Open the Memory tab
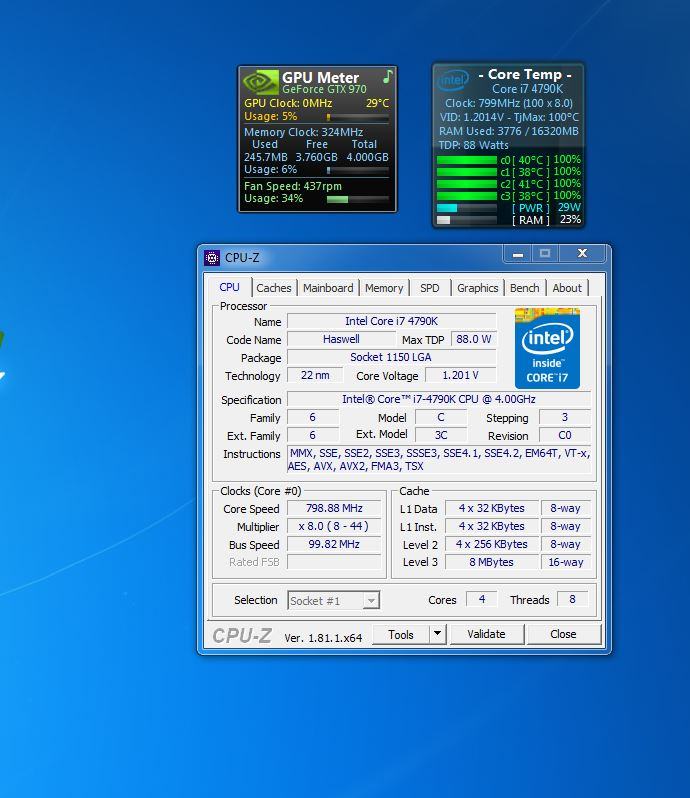The width and height of the screenshot is (690, 798). click(x=384, y=288)
